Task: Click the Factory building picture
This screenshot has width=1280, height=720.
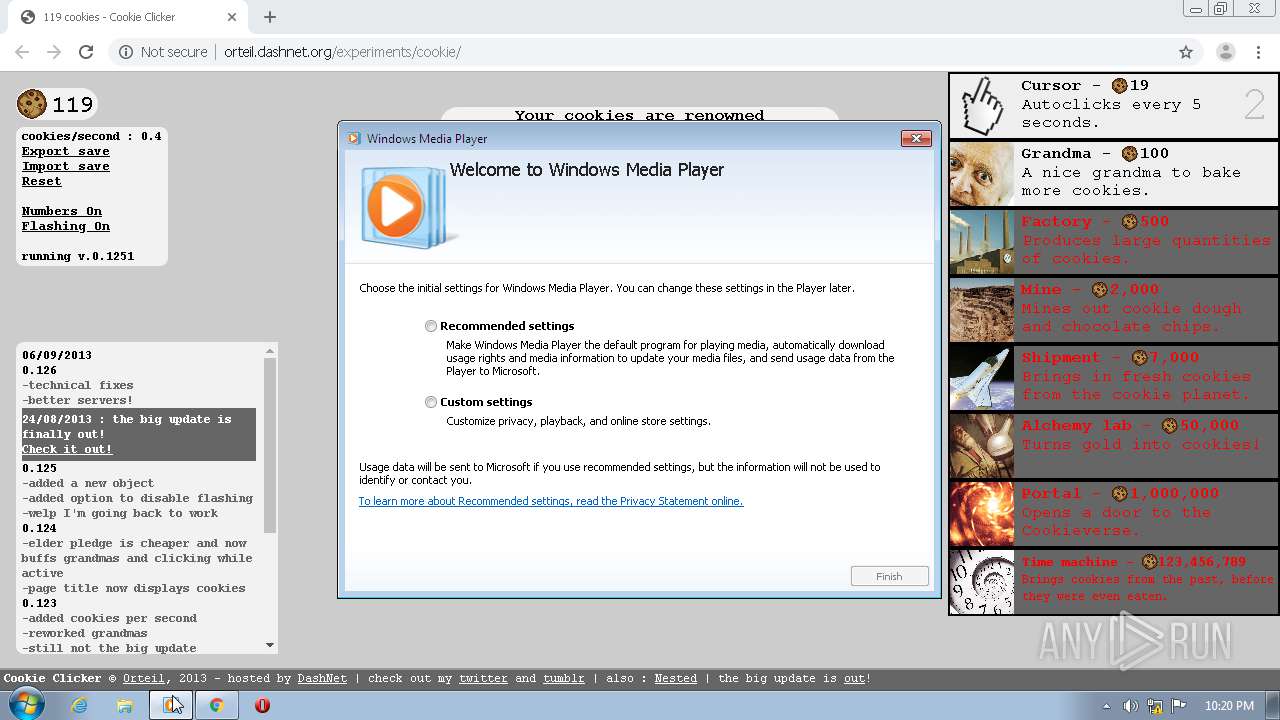Action: click(x=982, y=241)
